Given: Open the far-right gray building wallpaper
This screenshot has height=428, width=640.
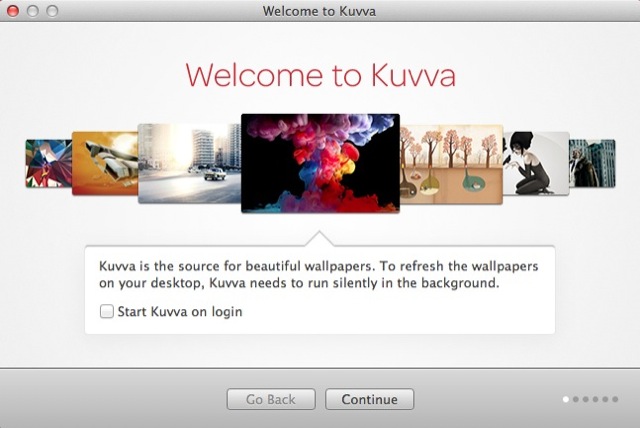Looking at the screenshot, I should tap(592, 163).
